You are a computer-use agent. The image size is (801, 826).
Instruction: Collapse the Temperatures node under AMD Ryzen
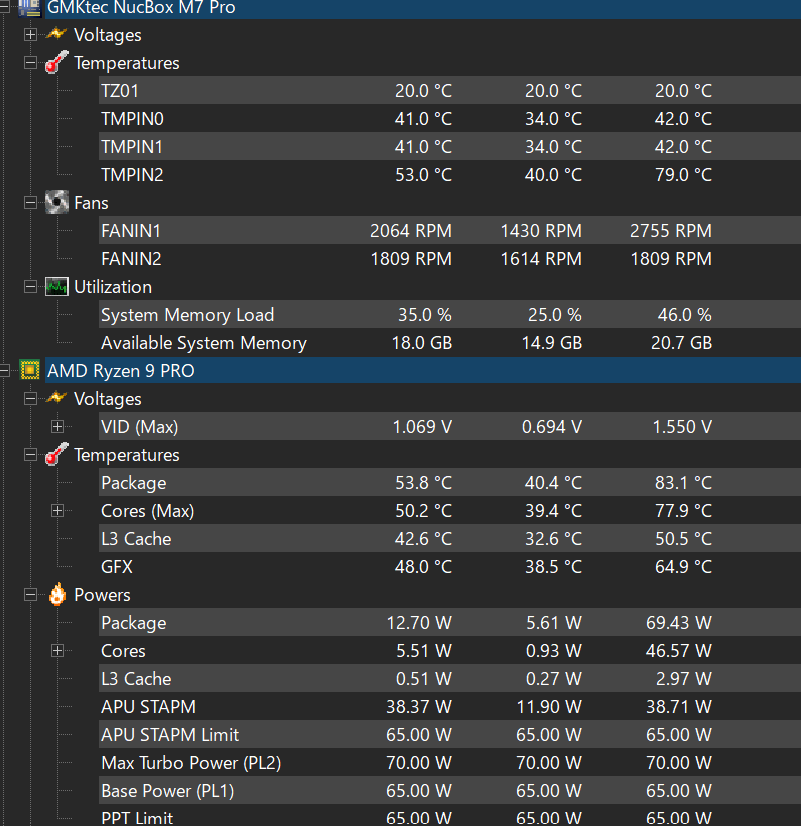(x=30, y=455)
